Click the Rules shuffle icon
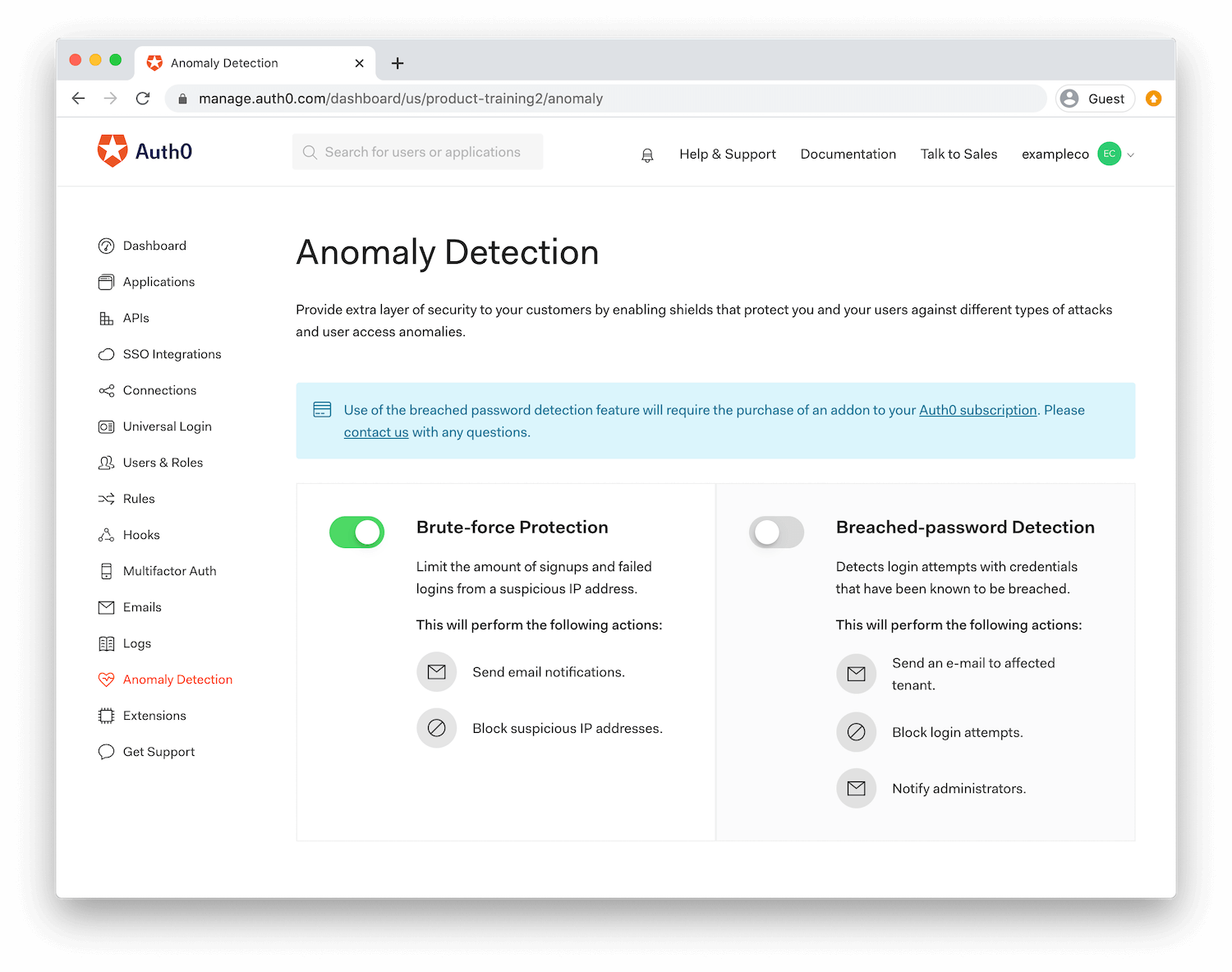Screen dimensions: 1232x972 click(x=106, y=499)
